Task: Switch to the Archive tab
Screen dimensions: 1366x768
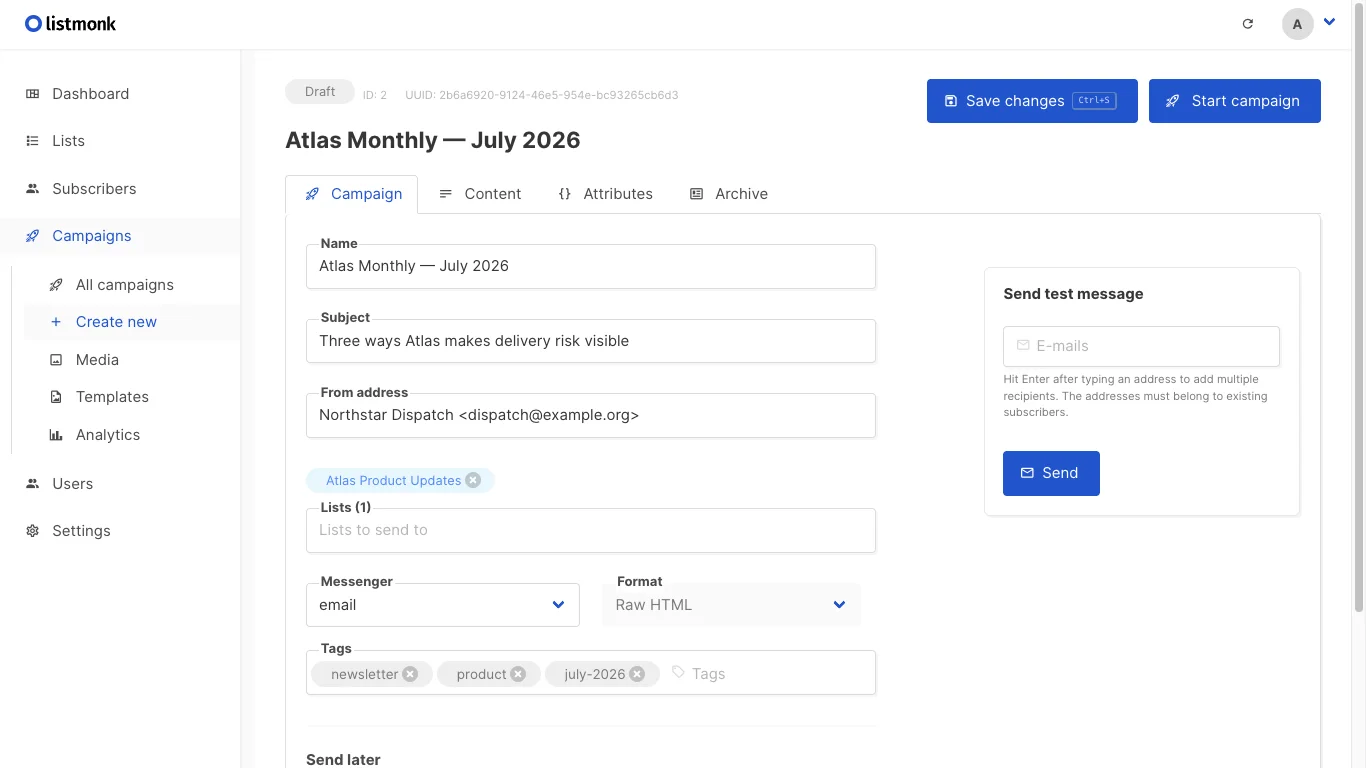Action: tap(729, 194)
